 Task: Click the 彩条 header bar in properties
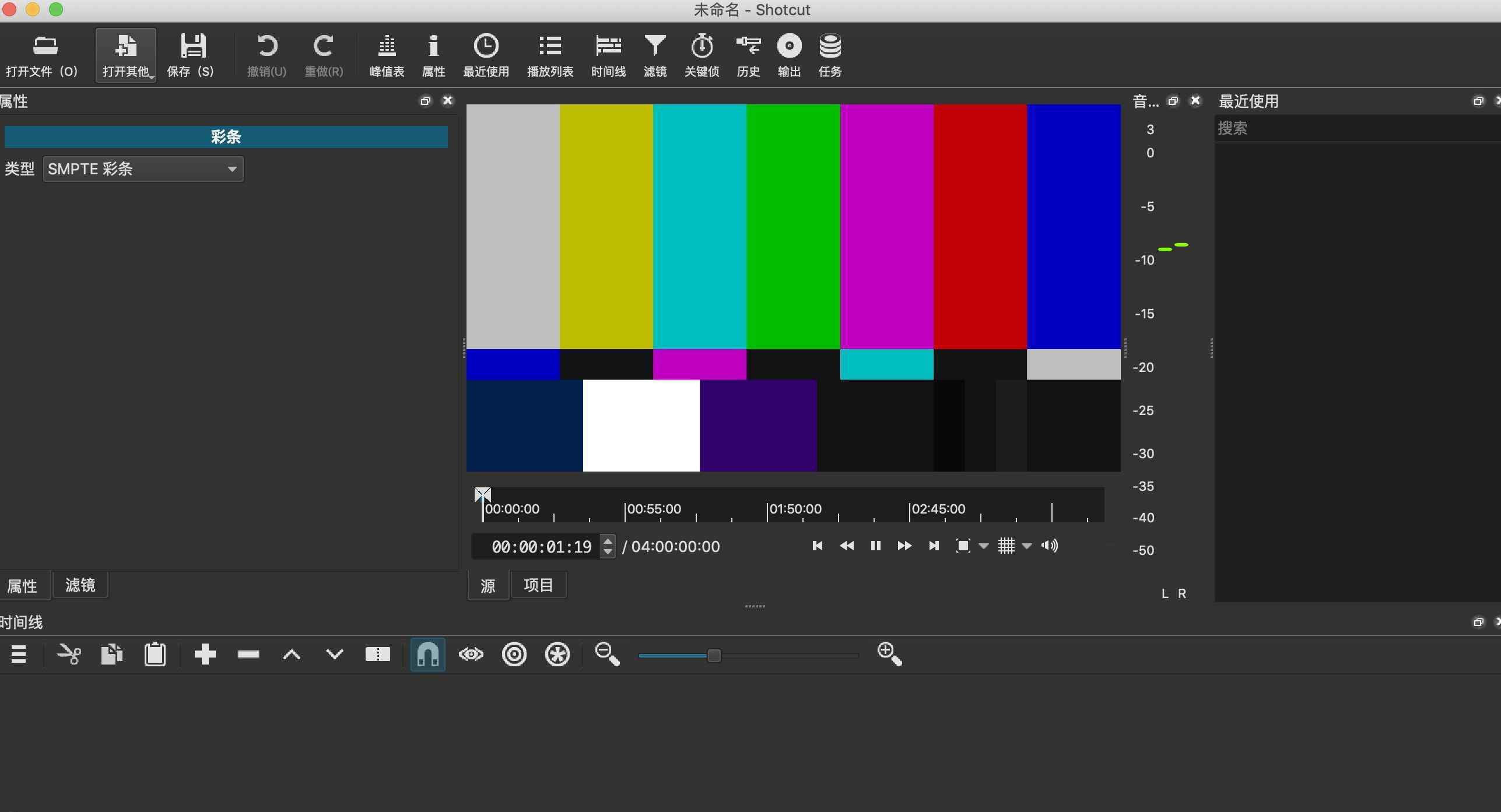pyautogui.click(x=226, y=137)
